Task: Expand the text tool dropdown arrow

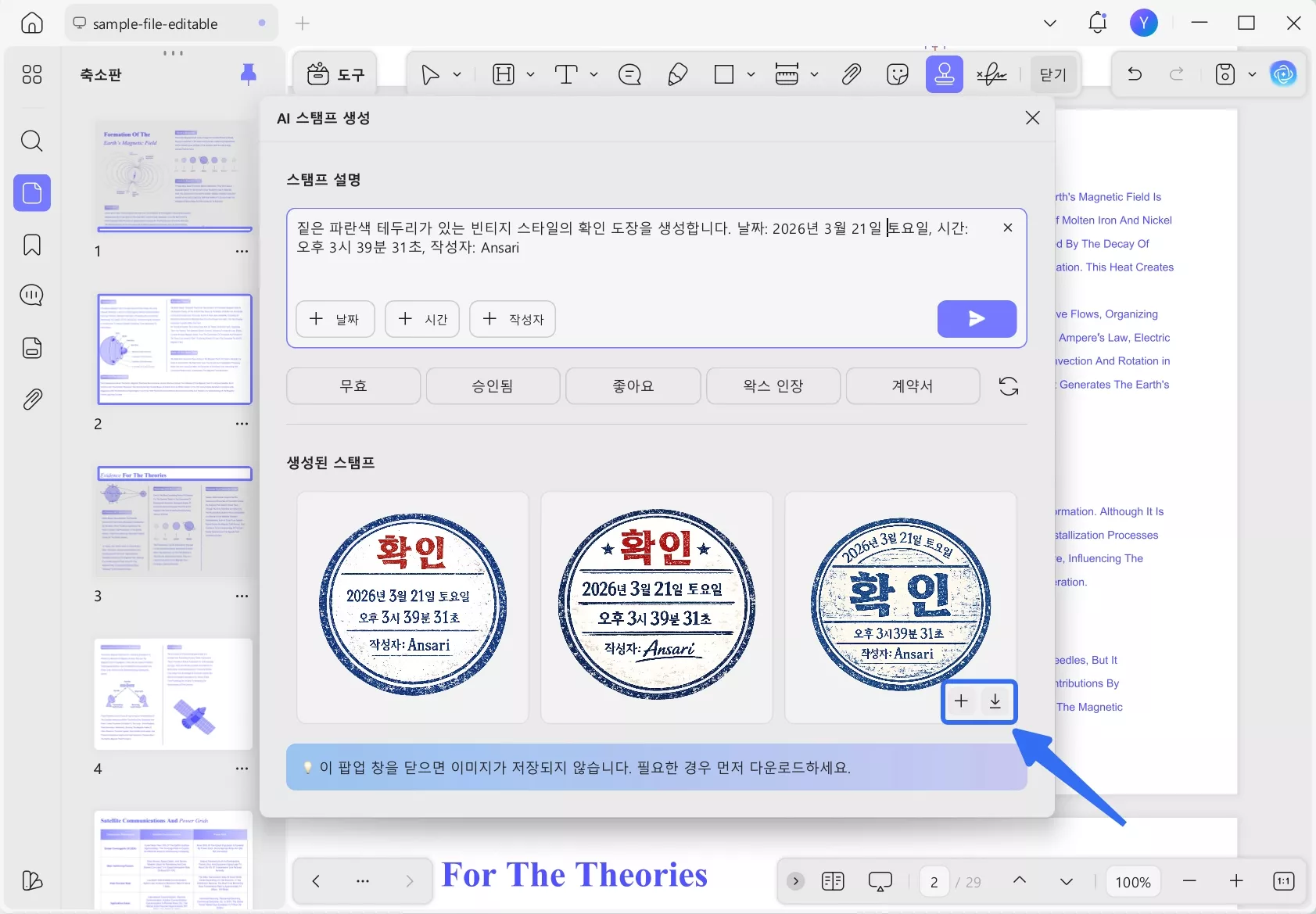Action: point(594,74)
